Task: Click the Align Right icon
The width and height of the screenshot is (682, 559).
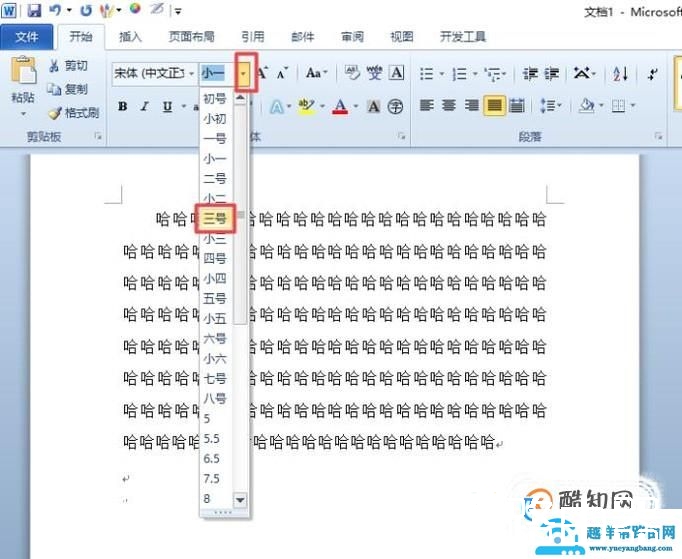Action: tap(471, 105)
